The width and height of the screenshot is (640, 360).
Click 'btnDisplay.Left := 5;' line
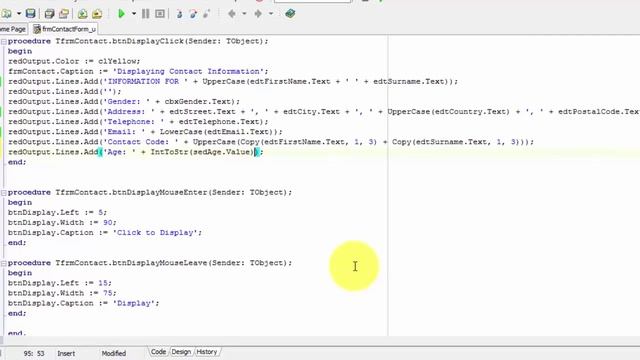pyautogui.click(x=57, y=213)
